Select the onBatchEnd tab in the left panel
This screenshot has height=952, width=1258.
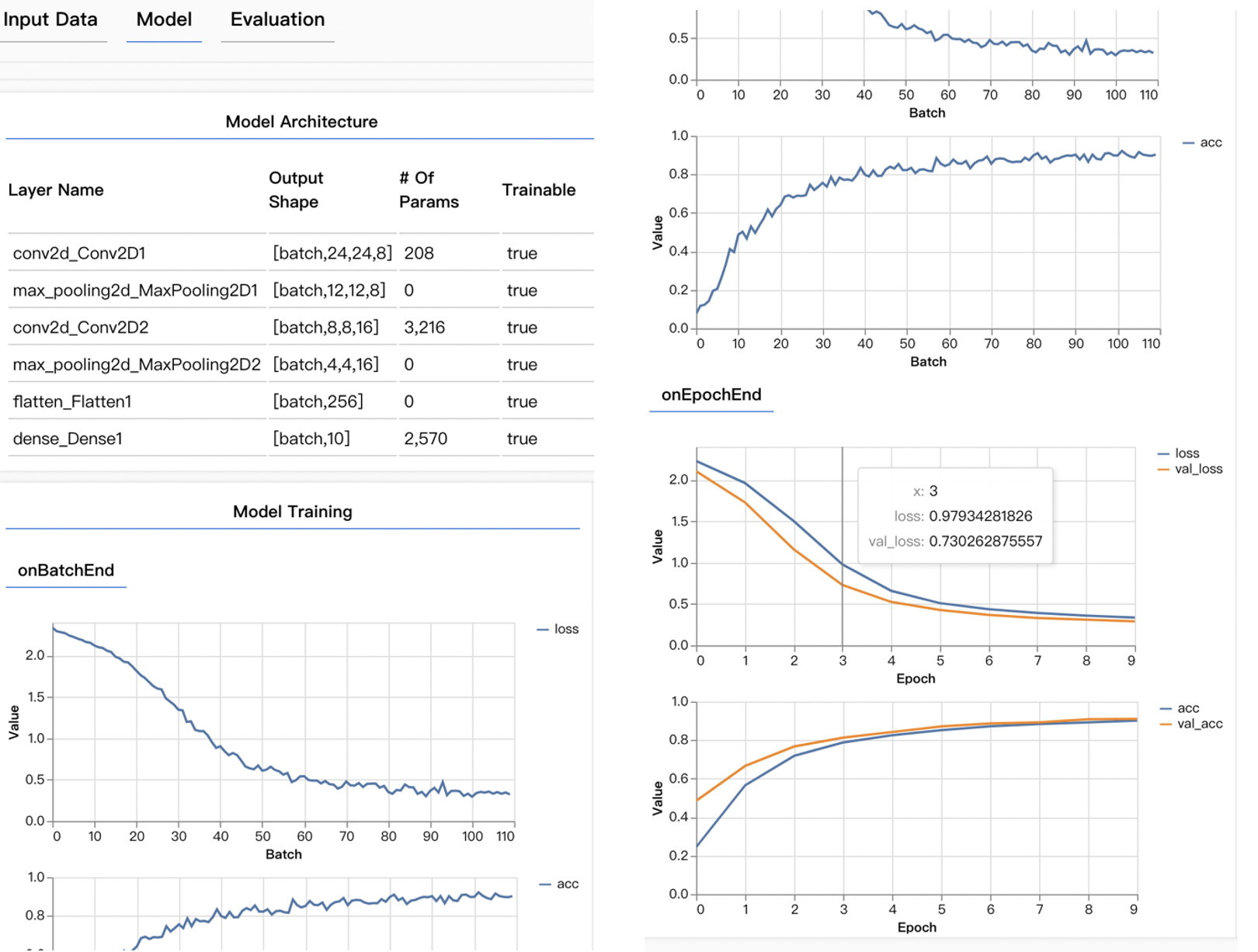pos(66,570)
